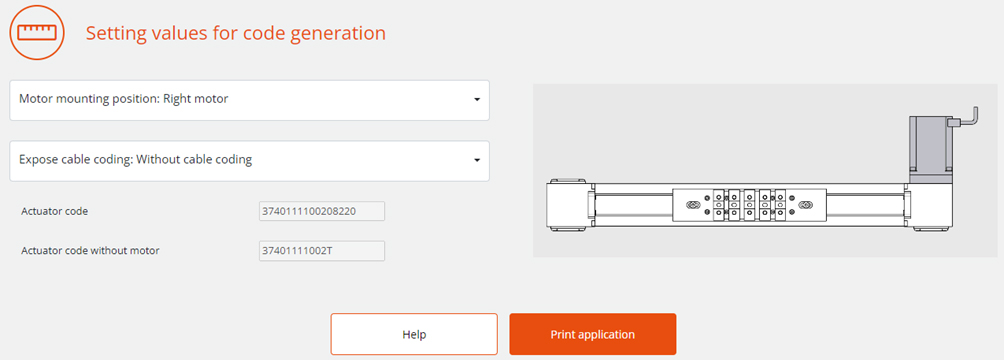The height and width of the screenshot is (360, 1004).
Task: Open the Motor mounting position dropdown
Action: 250,100
